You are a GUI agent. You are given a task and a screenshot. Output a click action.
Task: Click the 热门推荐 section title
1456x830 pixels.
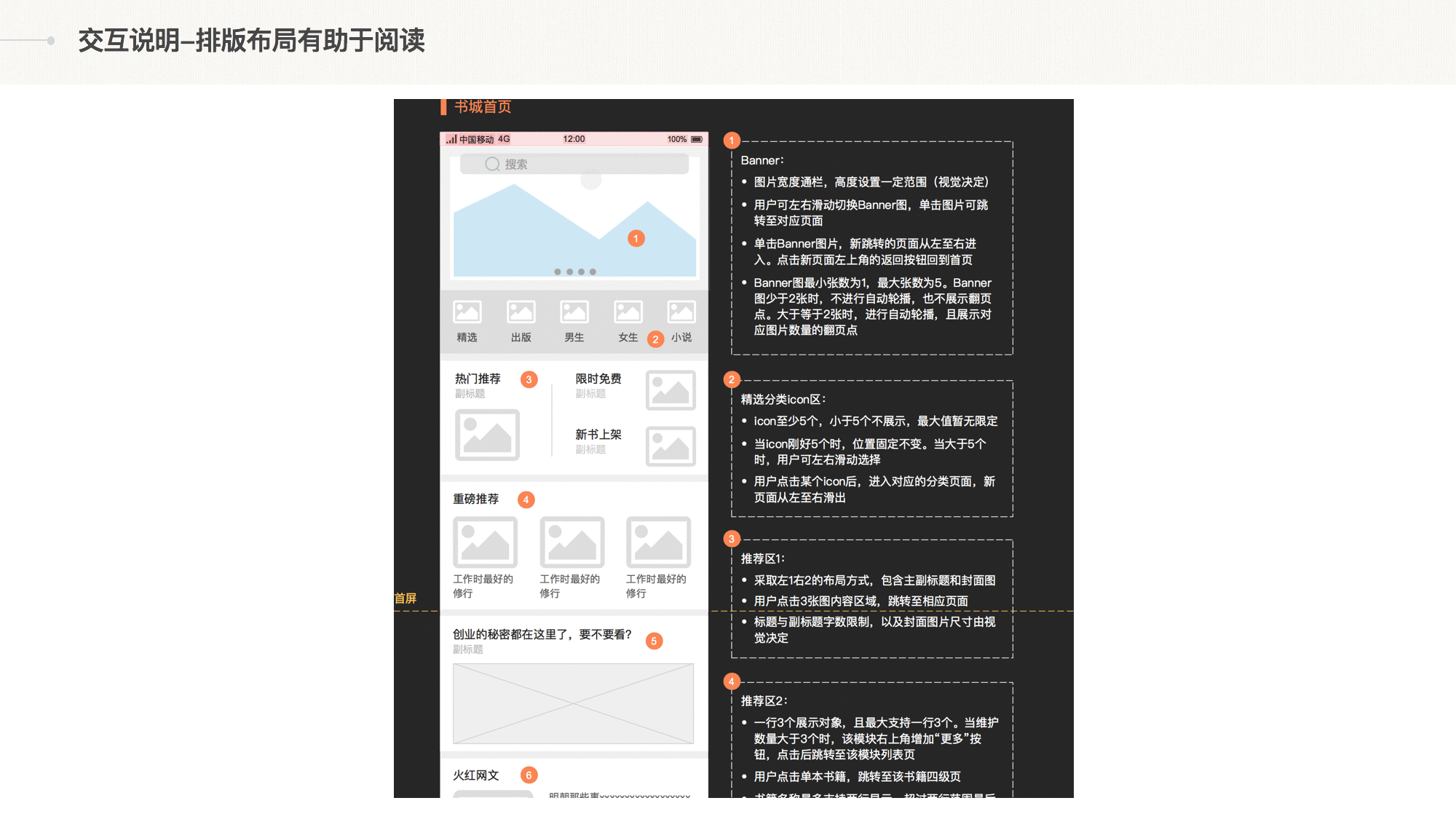point(478,379)
